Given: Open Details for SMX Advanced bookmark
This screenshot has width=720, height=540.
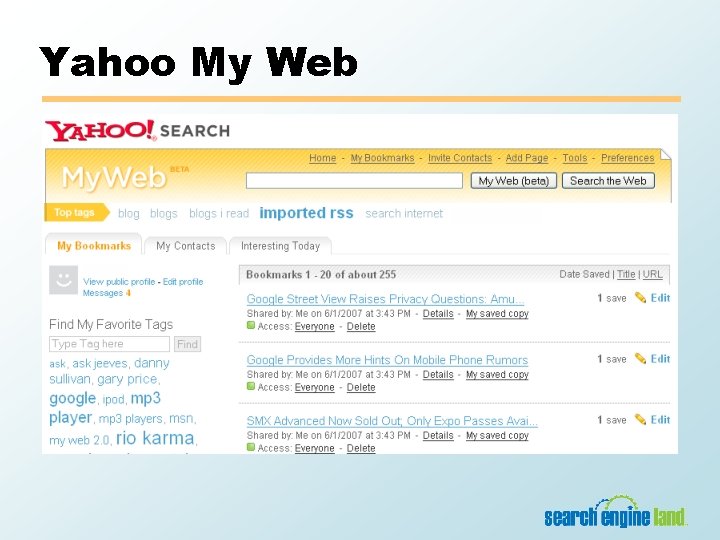Looking at the screenshot, I should (x=438, y=435).
